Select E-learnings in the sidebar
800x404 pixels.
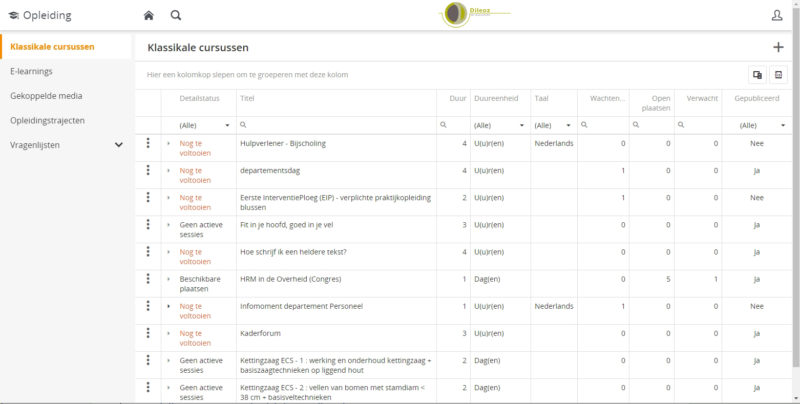(31, 72)
